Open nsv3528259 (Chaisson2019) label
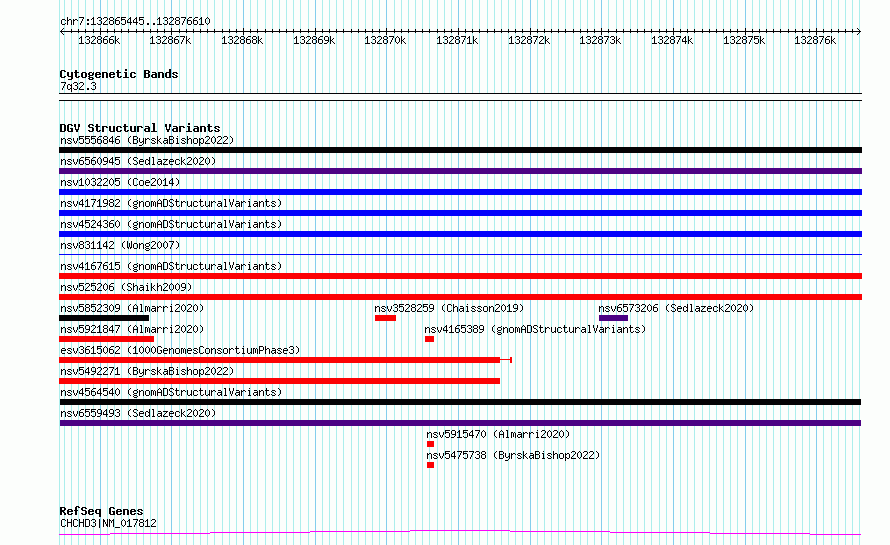890x545 pixels. 449,308
